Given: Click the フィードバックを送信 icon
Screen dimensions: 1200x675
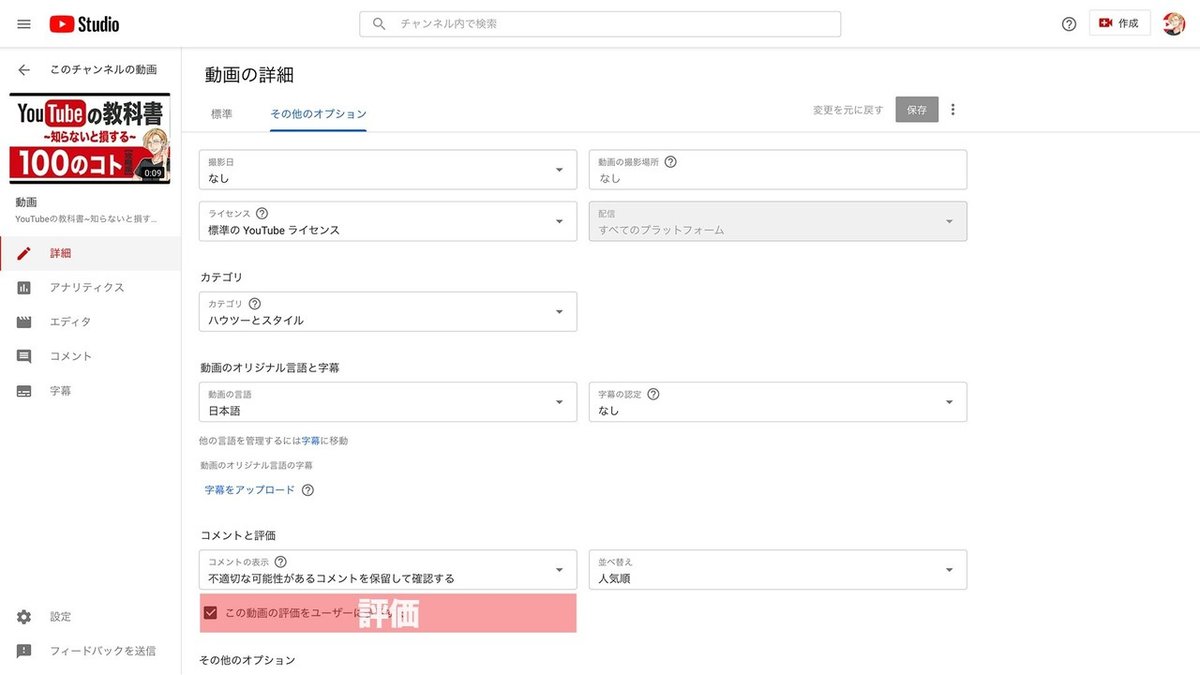Looking at the screenshot, I should pos(24,651).
